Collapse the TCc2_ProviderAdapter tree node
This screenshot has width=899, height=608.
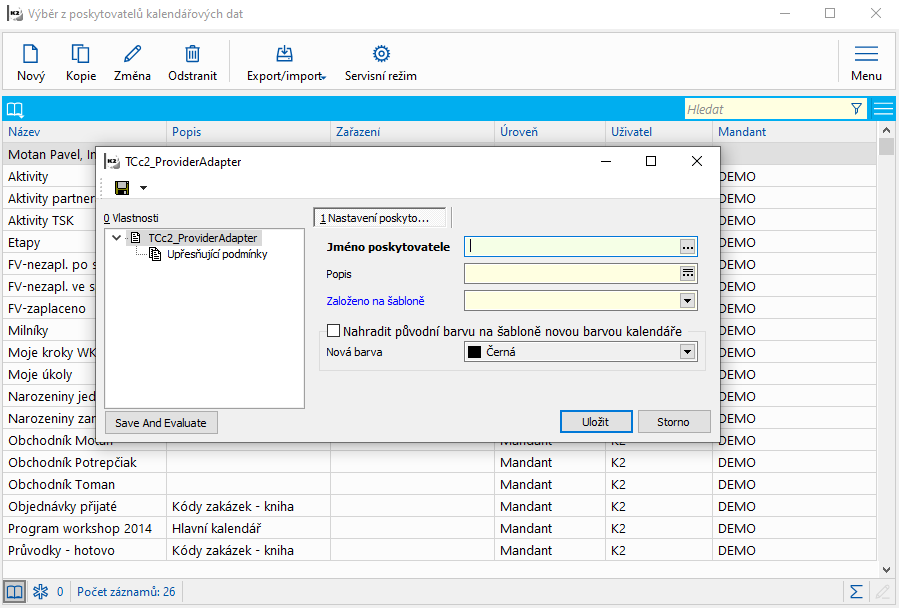click(118, 238)
